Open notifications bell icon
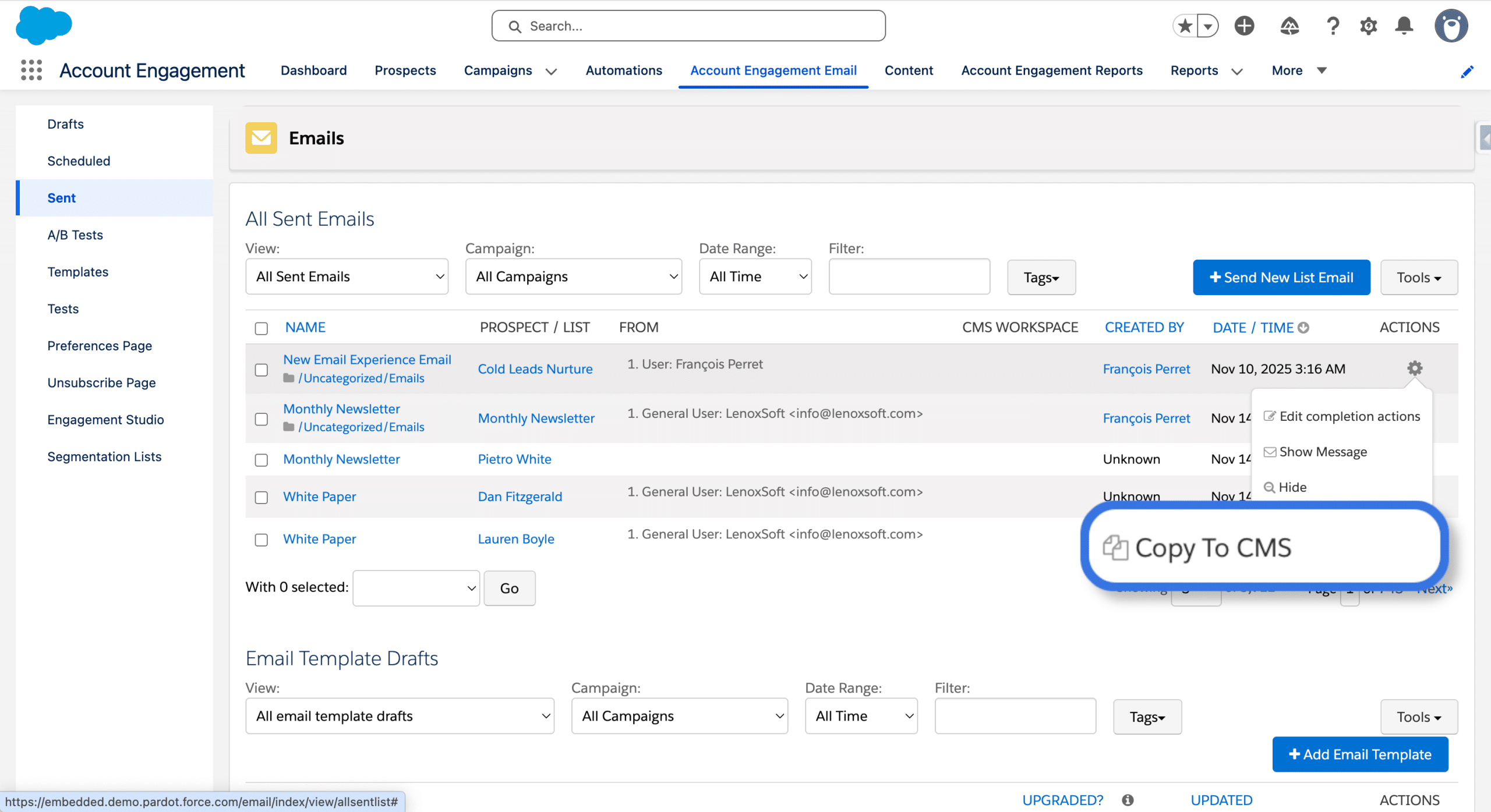The height and width of the screenshot is (812, 1491). point(1404,26)
